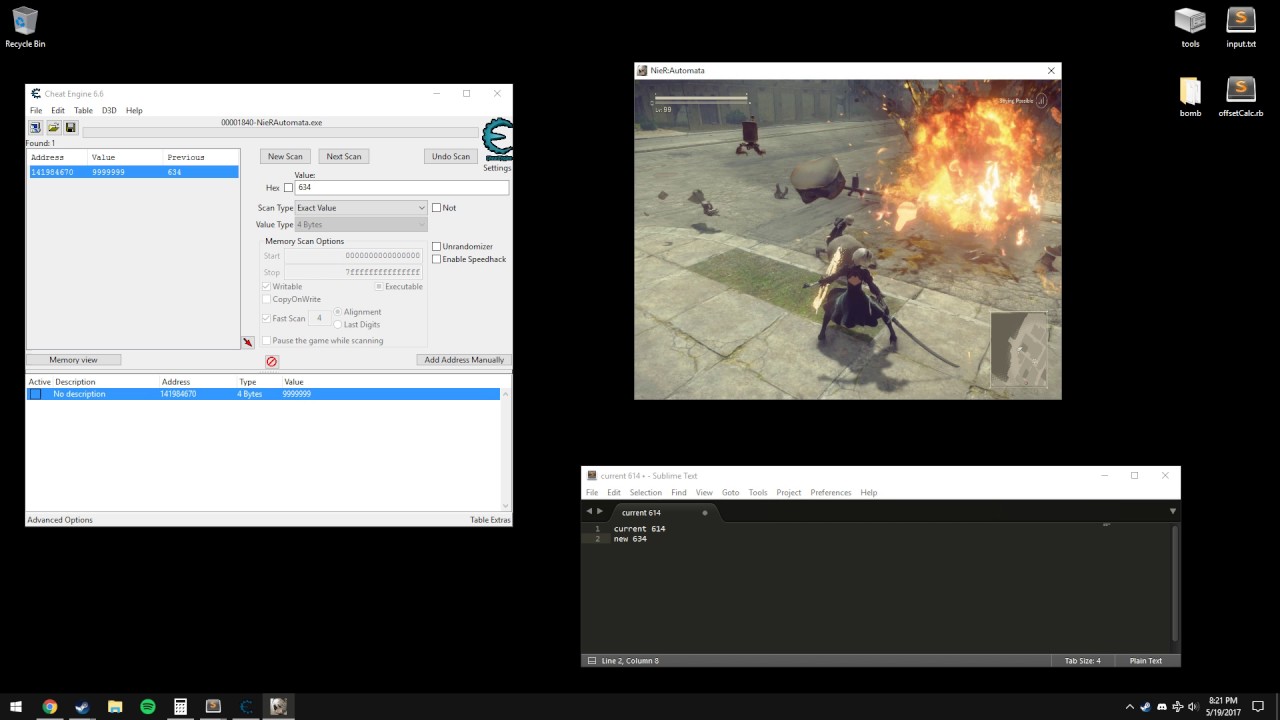Open Tab Size: 4 selector in Sublime
The height and width of the screenshot is (720, 1280).
[x=1082, y=661]
